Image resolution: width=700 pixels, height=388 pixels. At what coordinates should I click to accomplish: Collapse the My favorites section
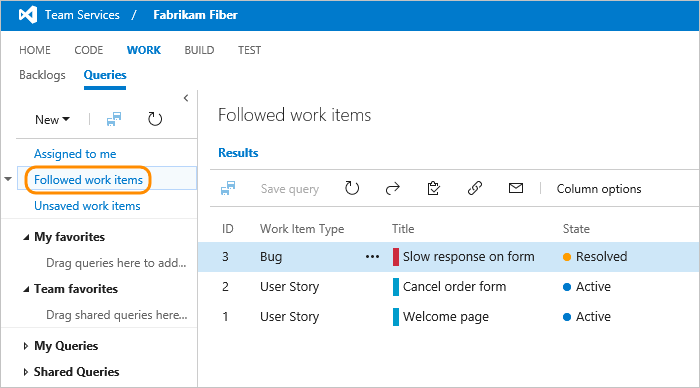[26, 238]
